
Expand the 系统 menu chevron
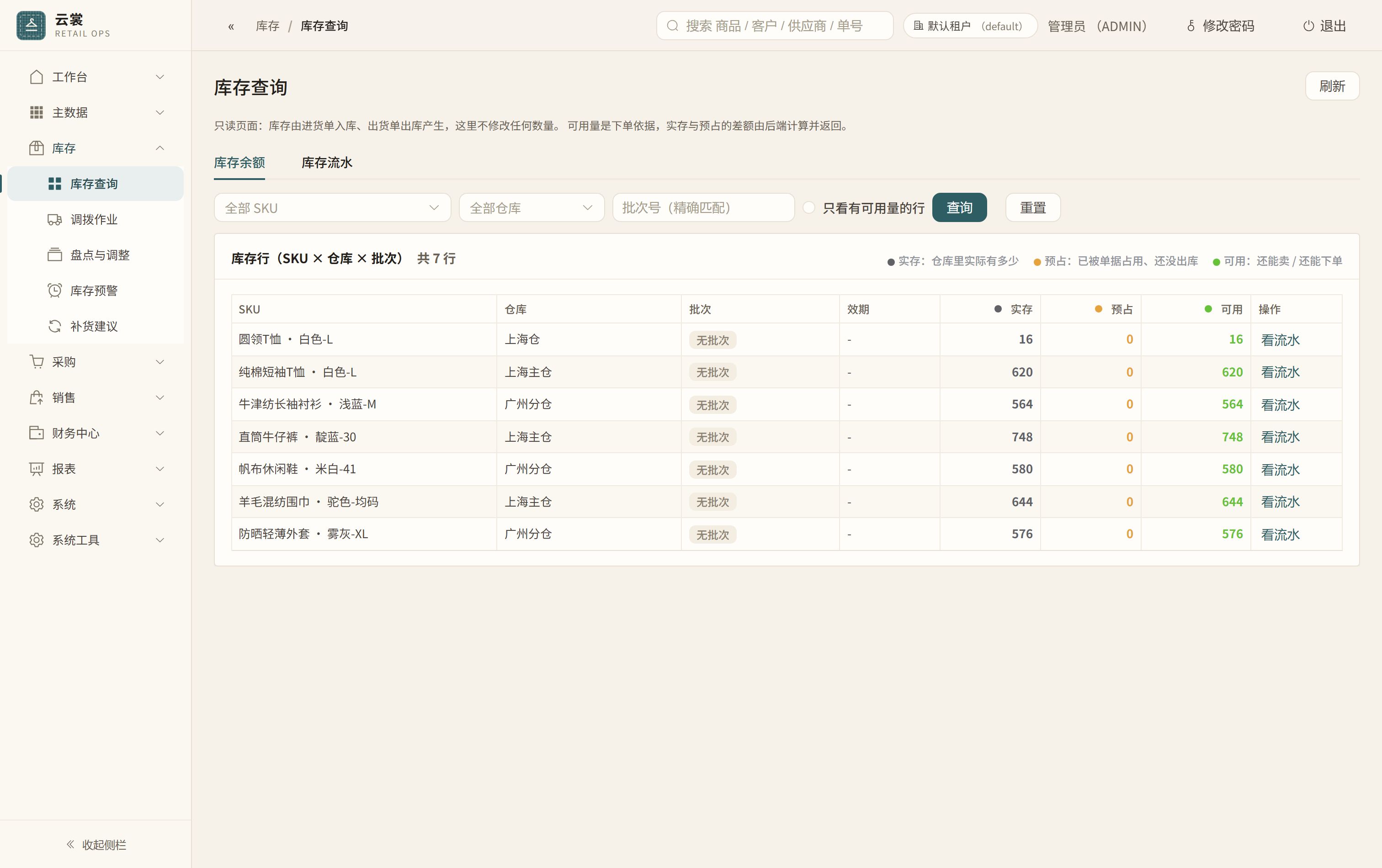(x=160, y=504)
